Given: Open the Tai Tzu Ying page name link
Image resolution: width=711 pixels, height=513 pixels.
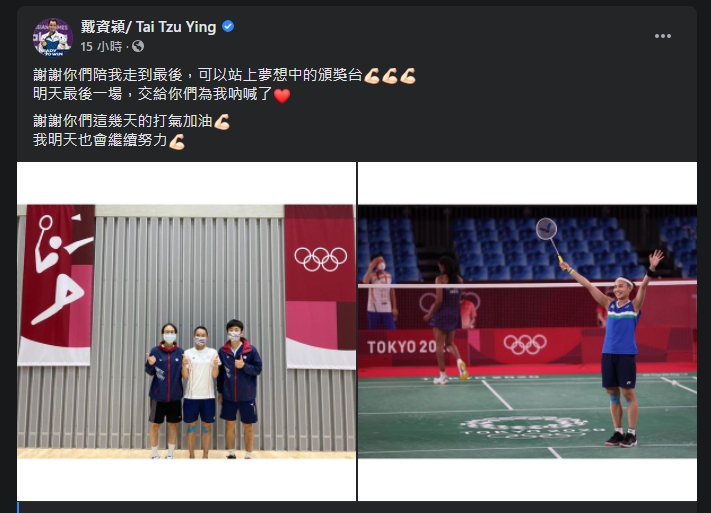Looking at the screenshot, I should coord(148,27).
